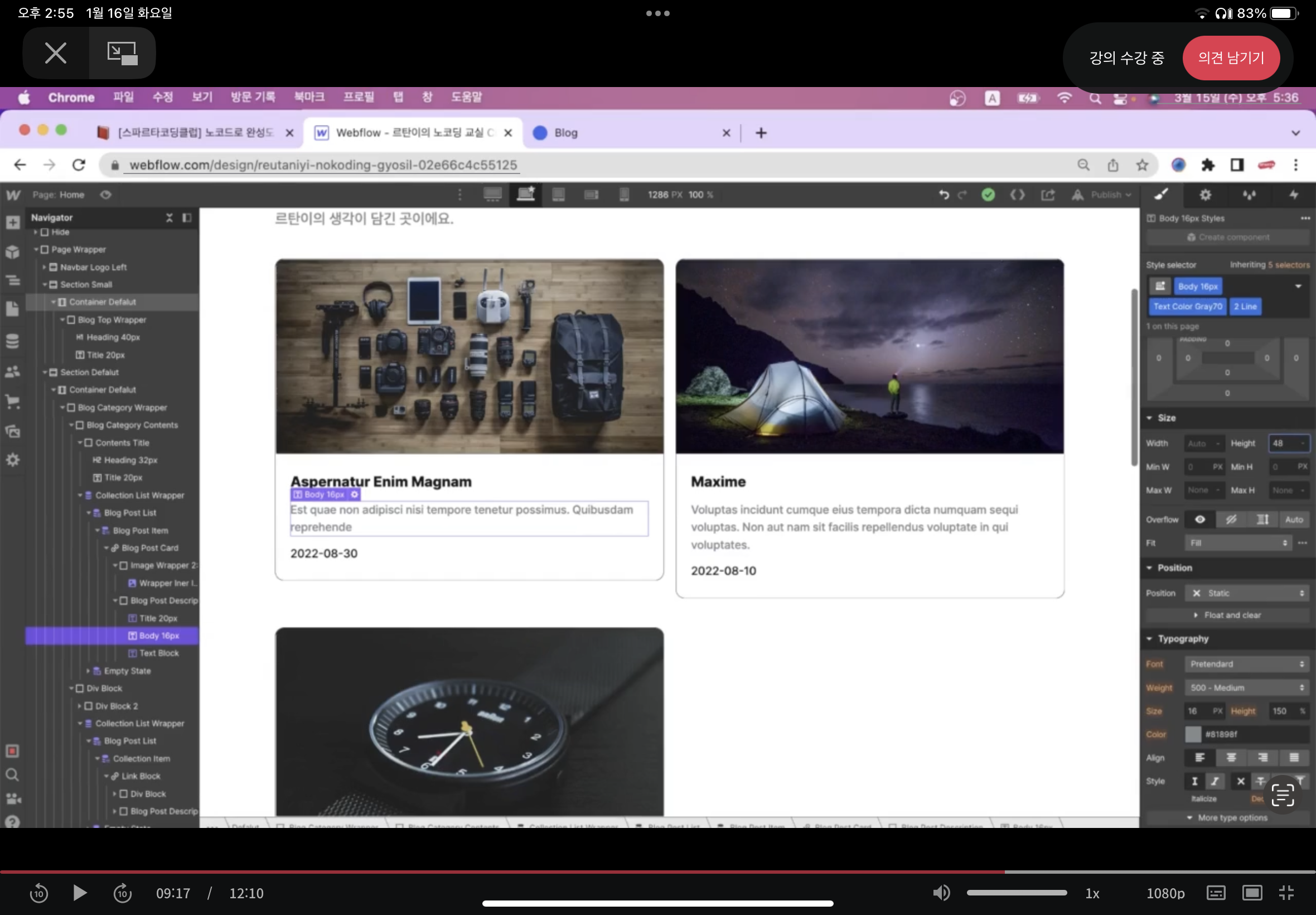Switch to the element Settings gear tab
Viewport: 1316px width, 915px height.
[x=1206, y=195]
